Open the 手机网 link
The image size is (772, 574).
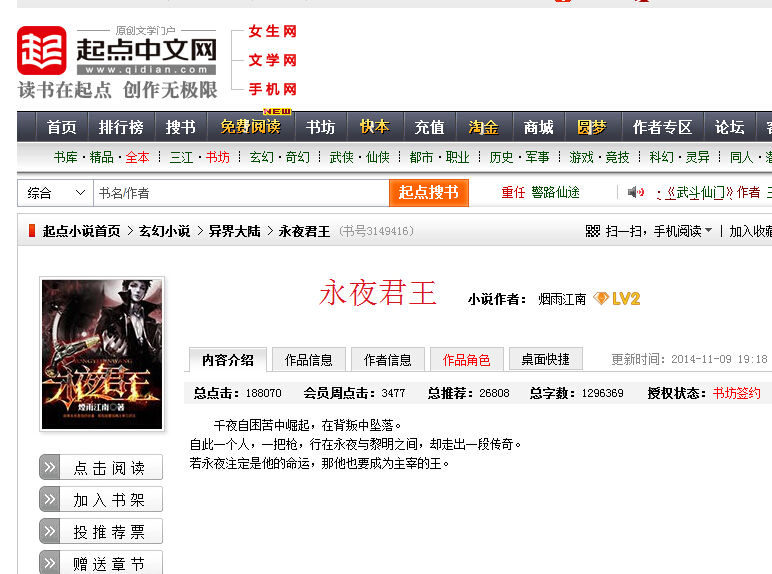click(272, 89)
